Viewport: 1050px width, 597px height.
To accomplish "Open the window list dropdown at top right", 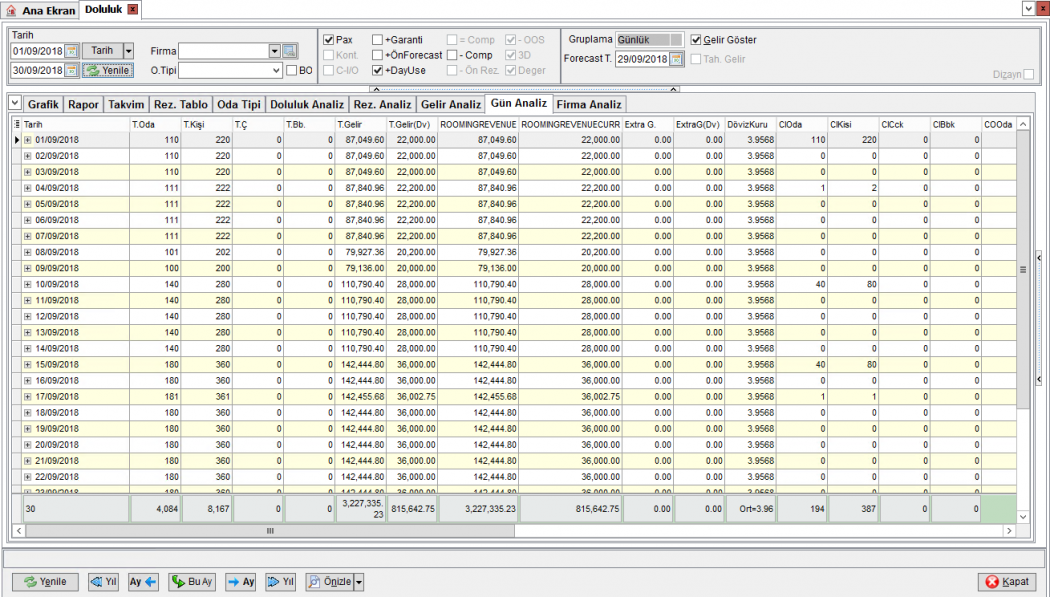I will (1029, 9).
